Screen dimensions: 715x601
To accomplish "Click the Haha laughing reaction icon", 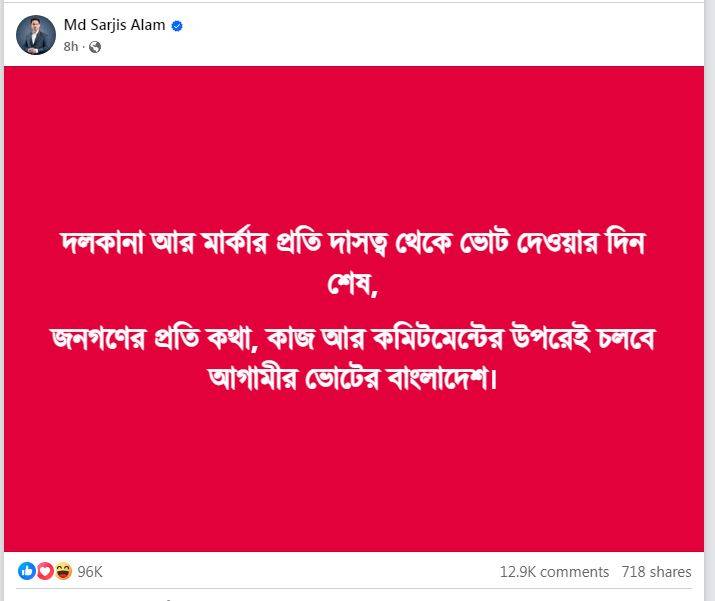I will [x=63, y=571].
